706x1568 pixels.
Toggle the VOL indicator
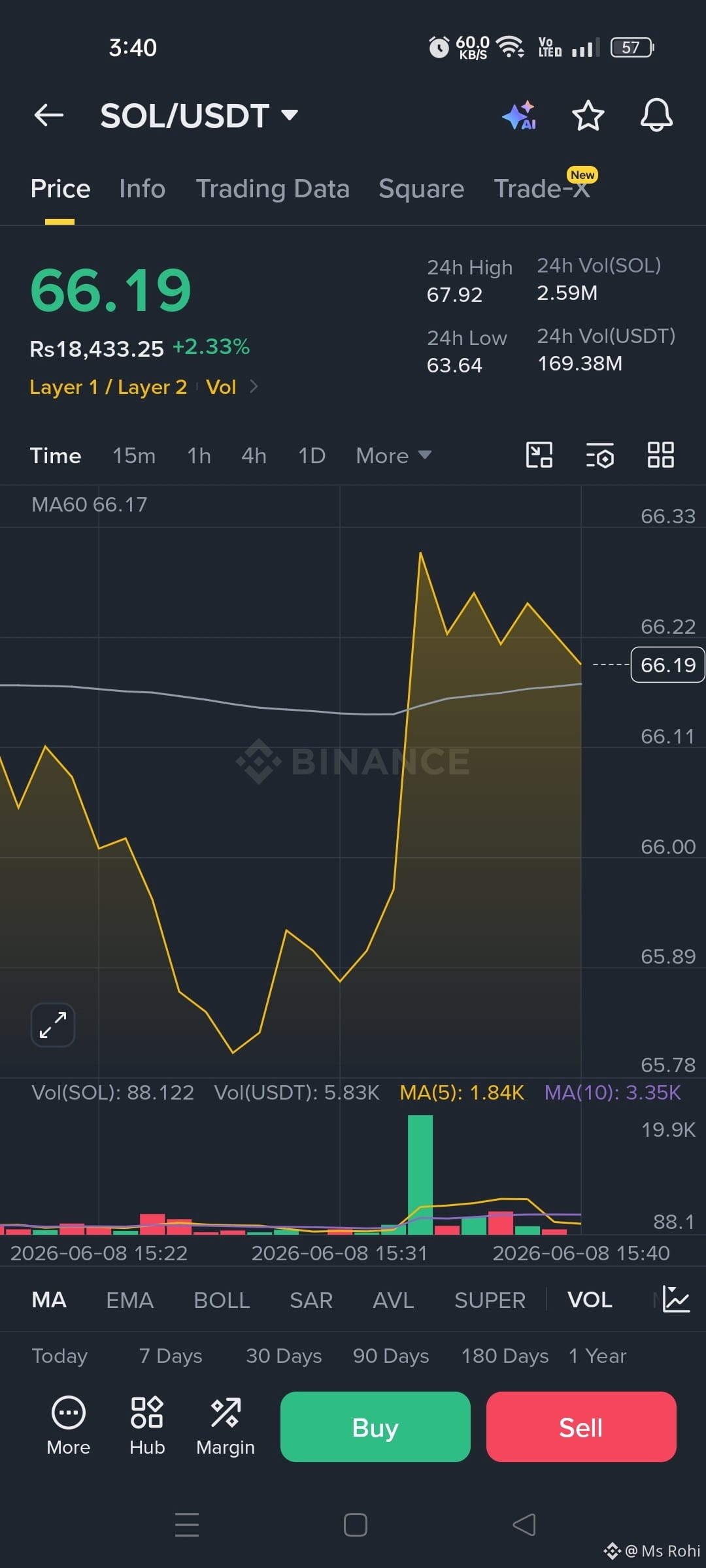click(590, 1300)
